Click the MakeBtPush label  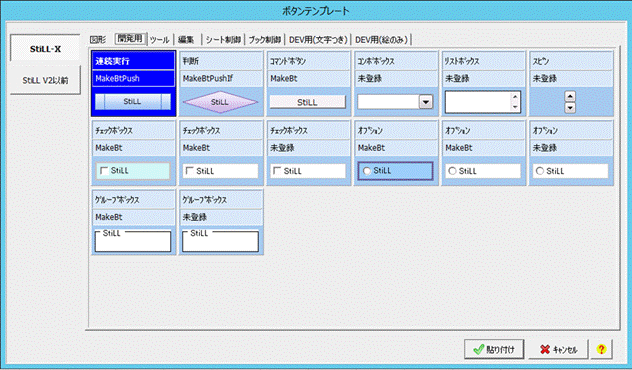tap(117, 79)
